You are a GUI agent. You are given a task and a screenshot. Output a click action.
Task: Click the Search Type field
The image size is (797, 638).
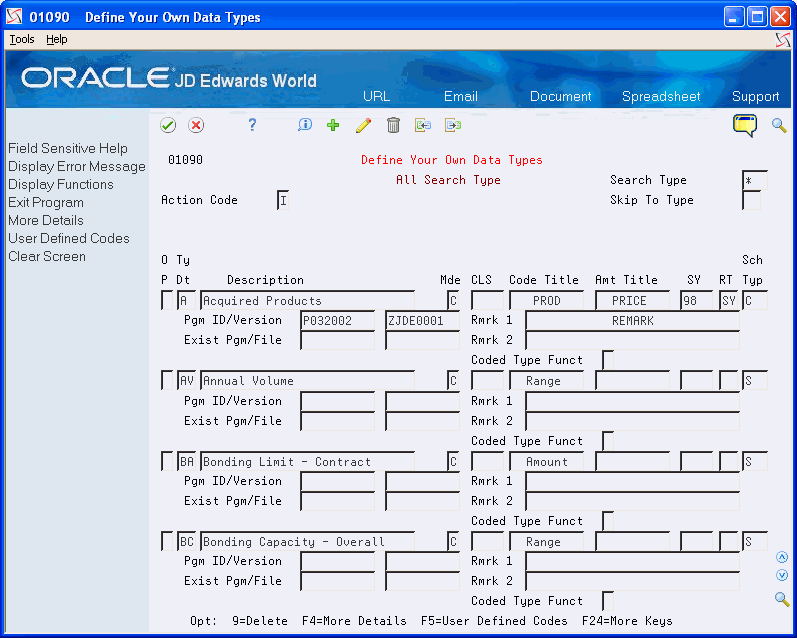[x=754, y=180]
